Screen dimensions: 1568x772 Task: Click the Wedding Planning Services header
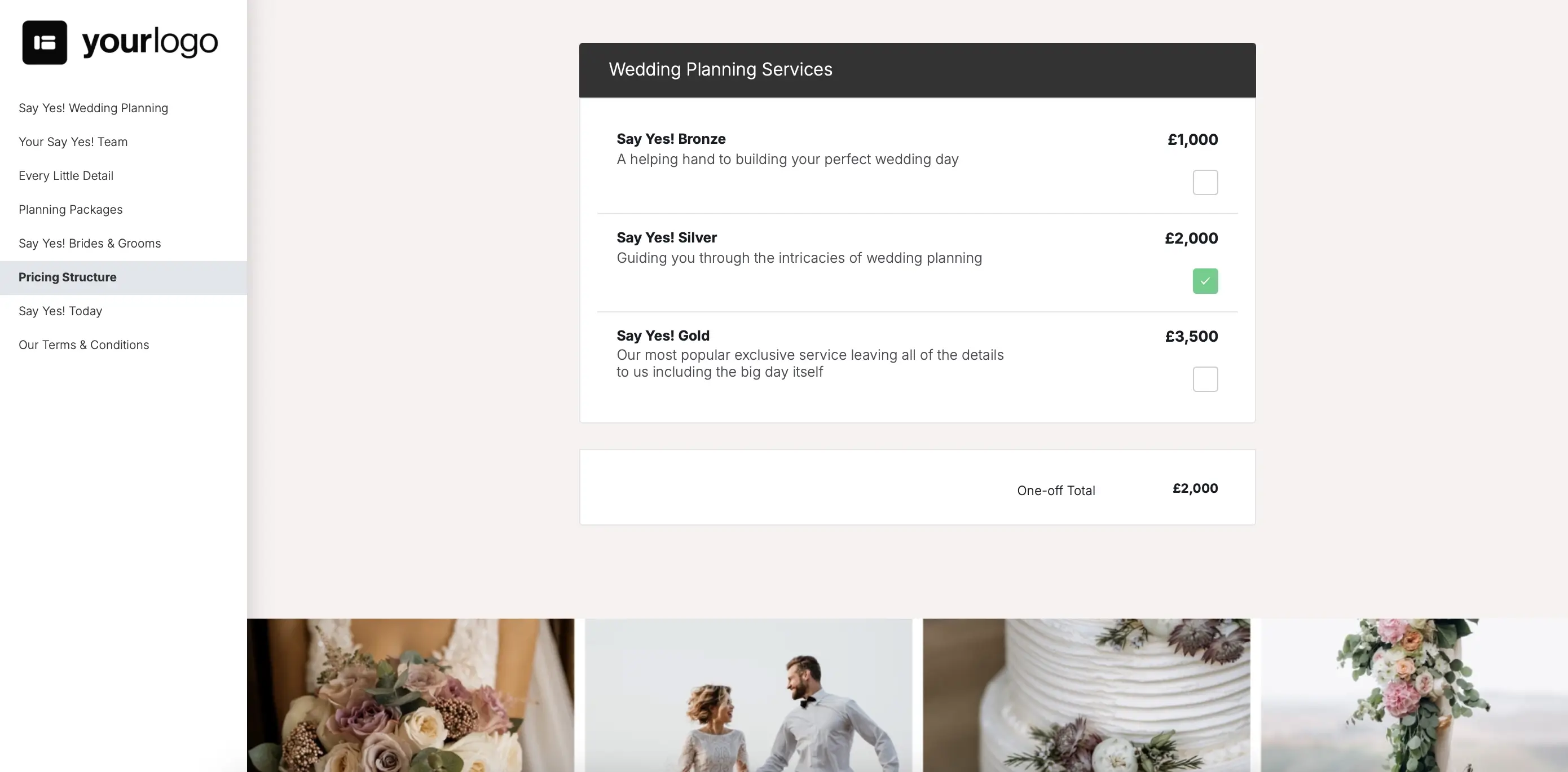pyautogui.click(x=721, y=69)
